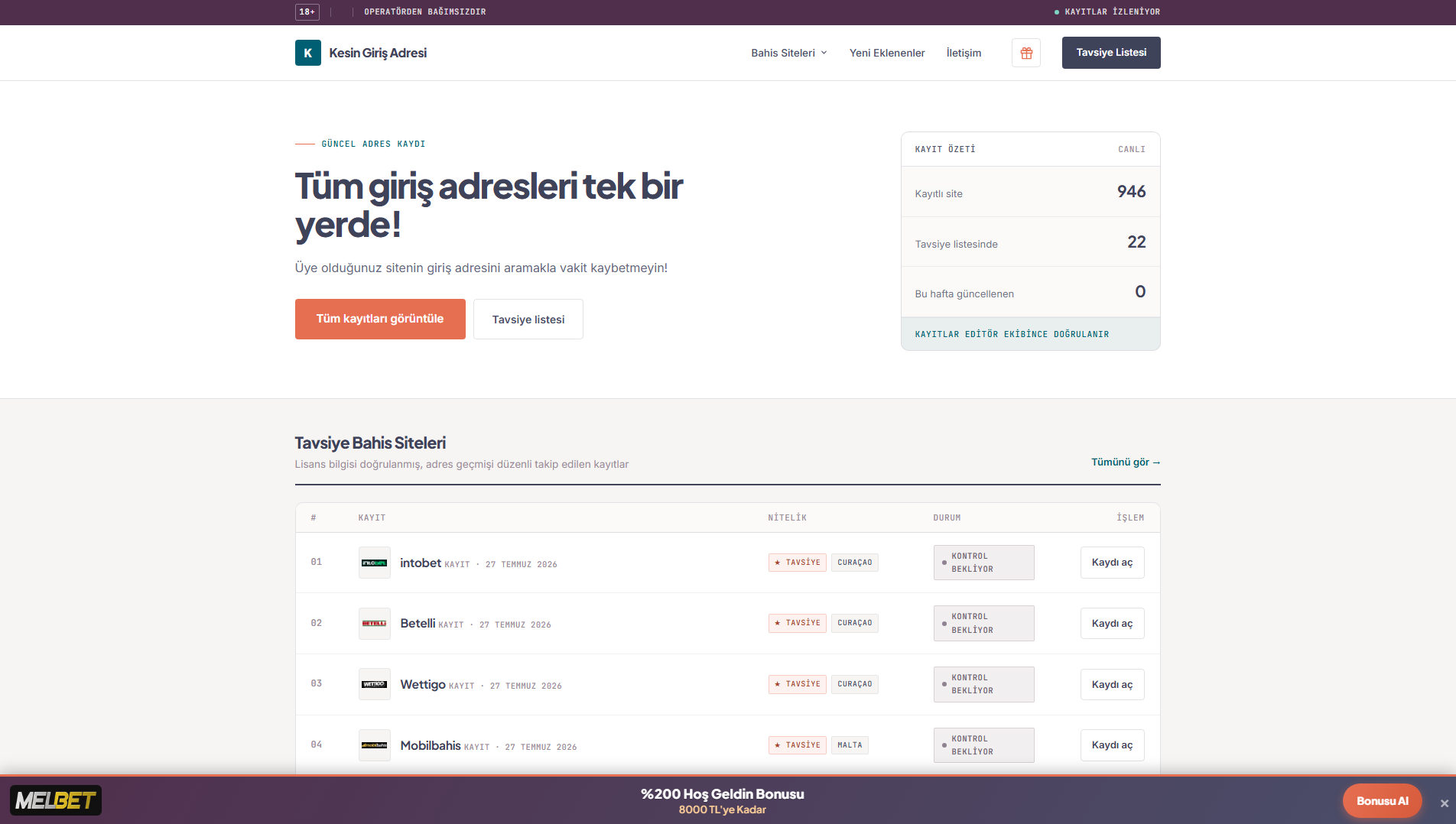1456x824 pixels.
Task: Click the Wettigo site logo thumbnail
Action: [374, 684]
